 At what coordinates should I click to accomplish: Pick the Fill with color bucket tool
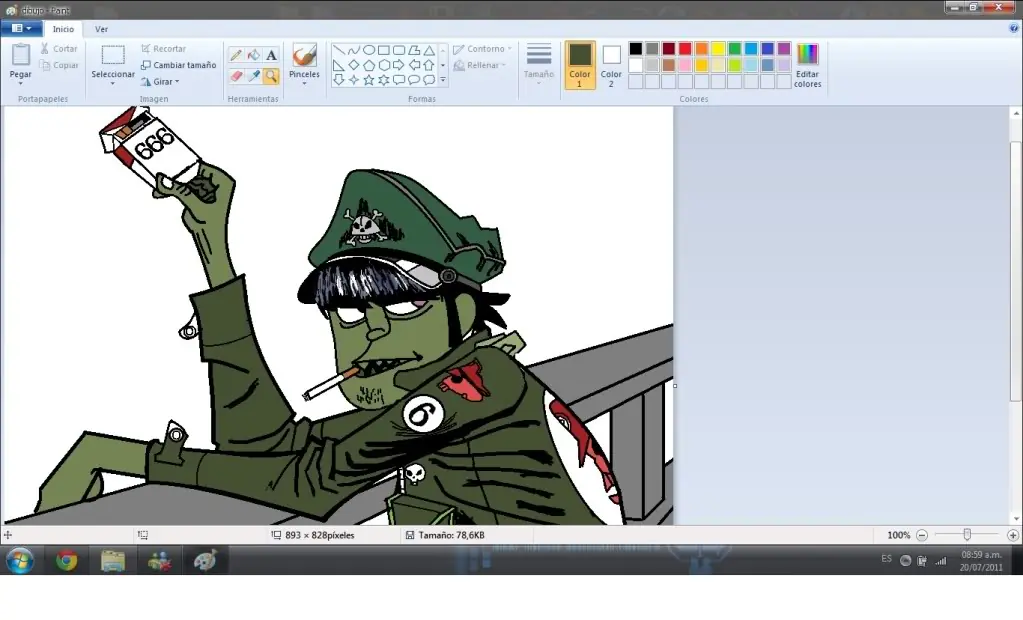(x=254, y=55)
